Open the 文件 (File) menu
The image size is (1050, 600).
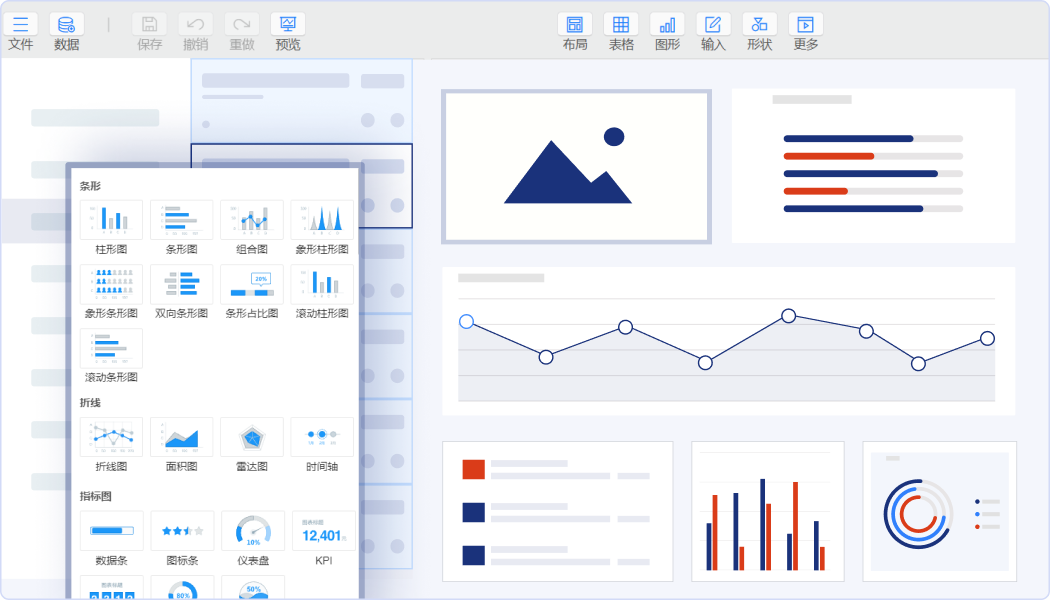pyautogui.click(x=21, y=25)
